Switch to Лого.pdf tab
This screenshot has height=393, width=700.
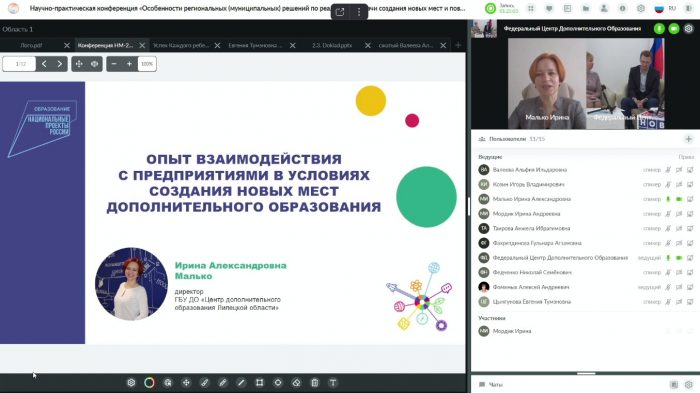coord(31,45)
